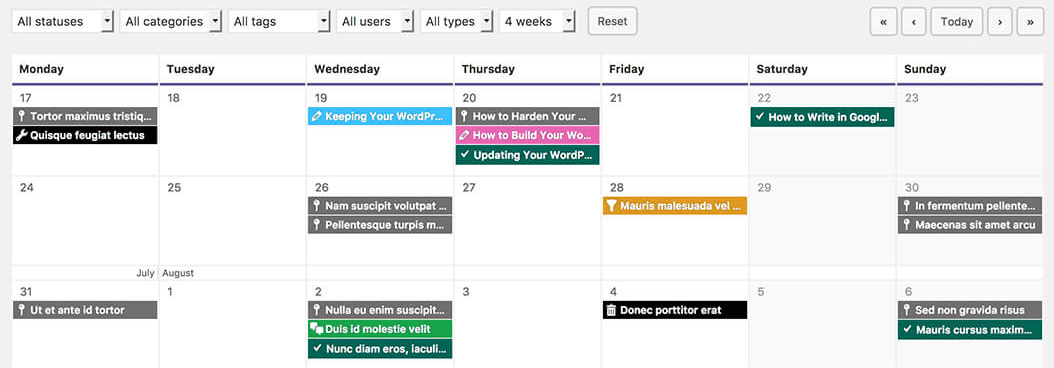Screen dimensions: 1054x368
Task: Click the Today button
Action: tap(957, 22)
